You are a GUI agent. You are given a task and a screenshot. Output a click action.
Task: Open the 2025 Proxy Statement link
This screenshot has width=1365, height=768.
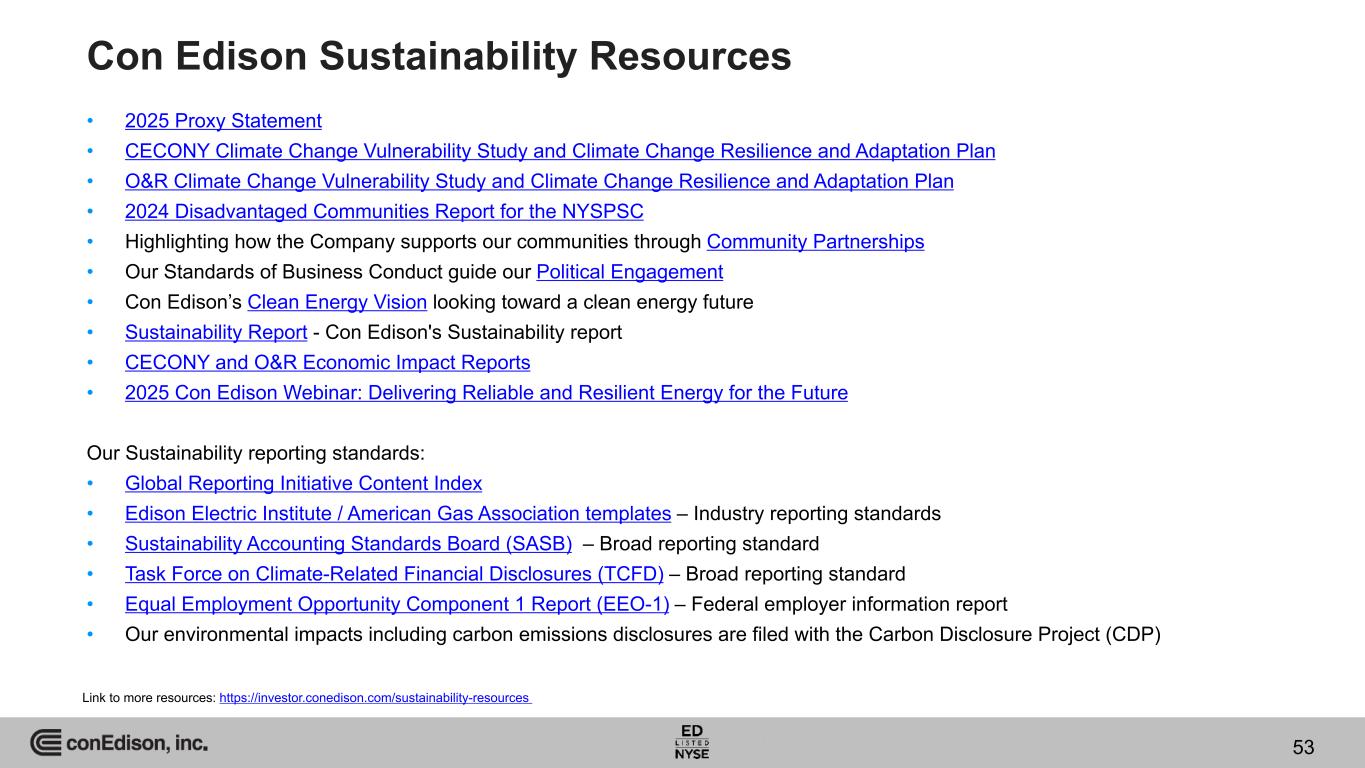[223, 121]
